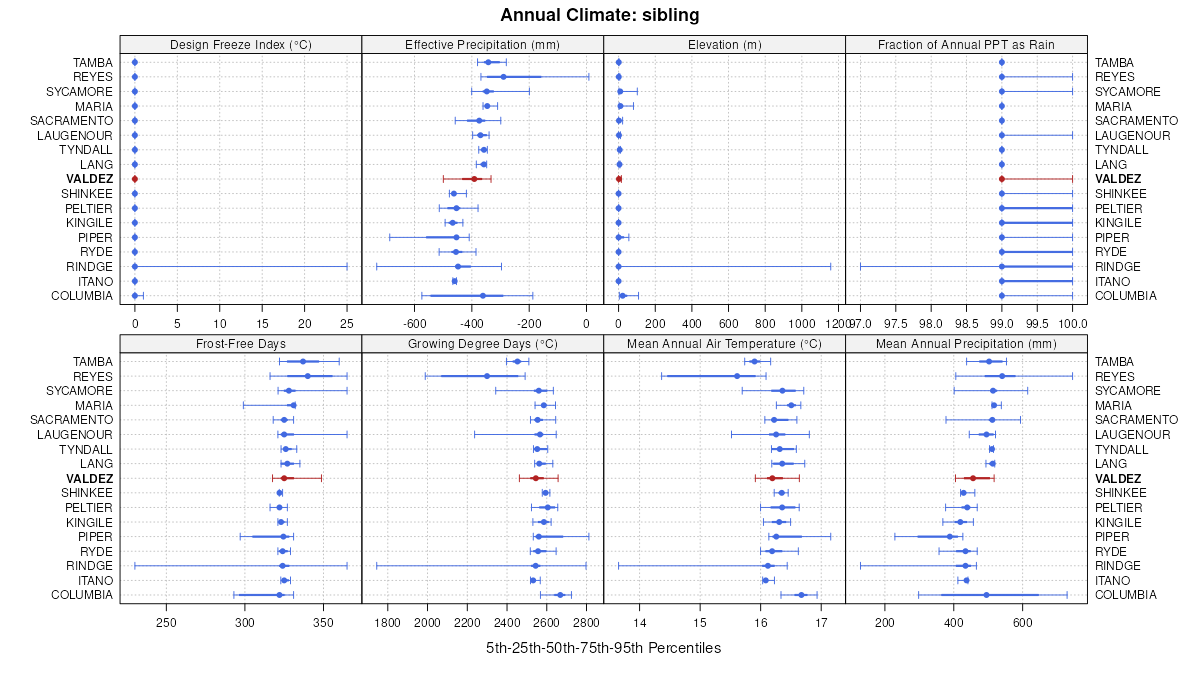The height and width of the screenshot is (675, 1200).
Task: Pick COLUMBIA median dot in Mean Annual Air Temperature
Action: click(801, 595)
